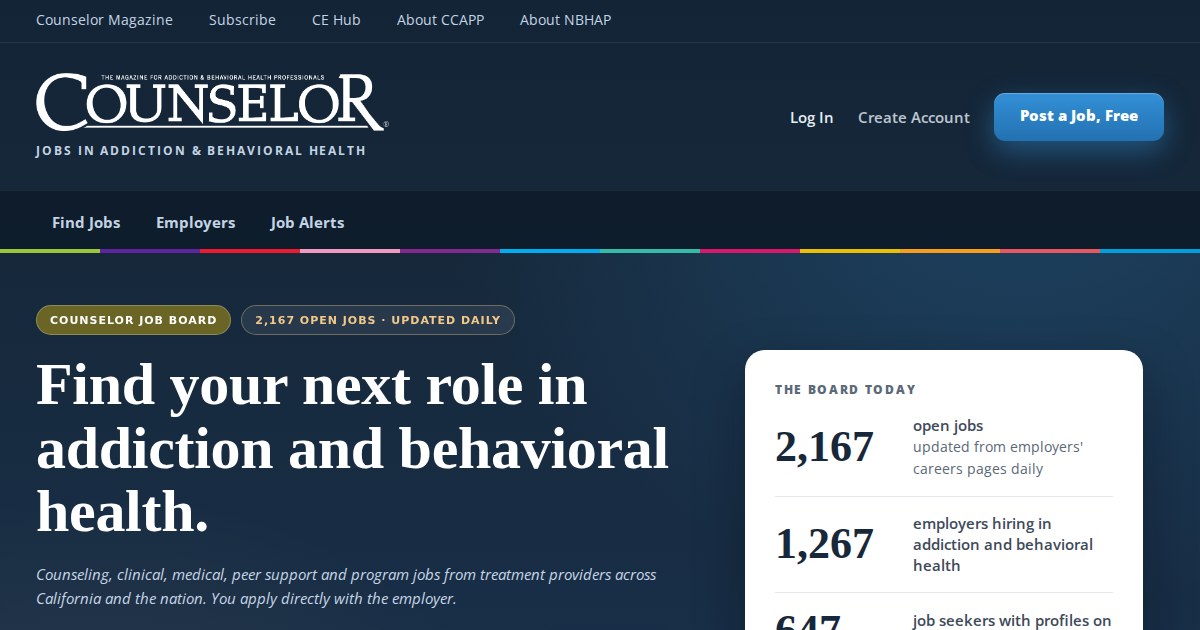
Task: Click the Post a Job, Free button
Action: (1079, 117)
